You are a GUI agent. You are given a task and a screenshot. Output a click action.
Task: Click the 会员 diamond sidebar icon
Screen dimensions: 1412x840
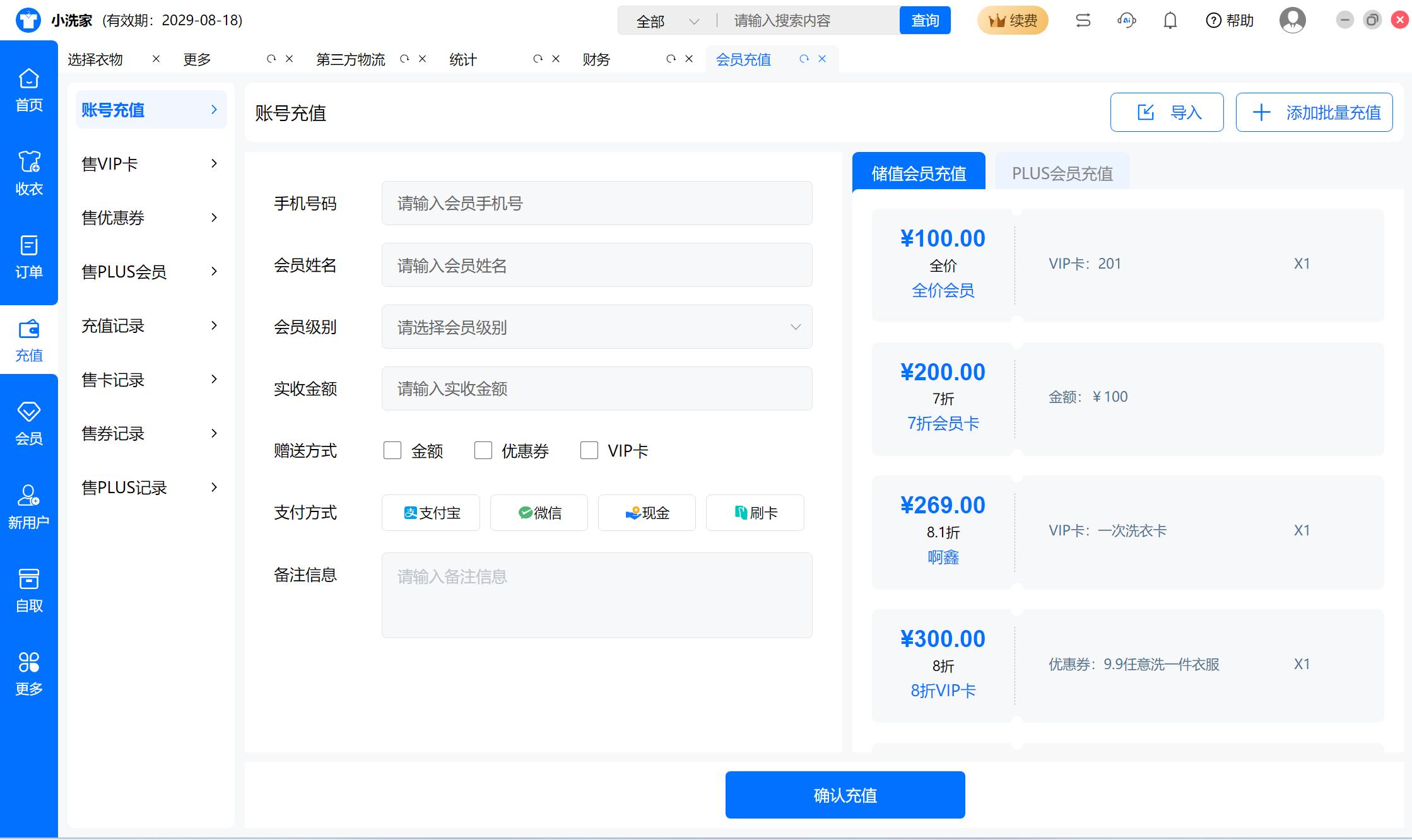tap(29, 423)
